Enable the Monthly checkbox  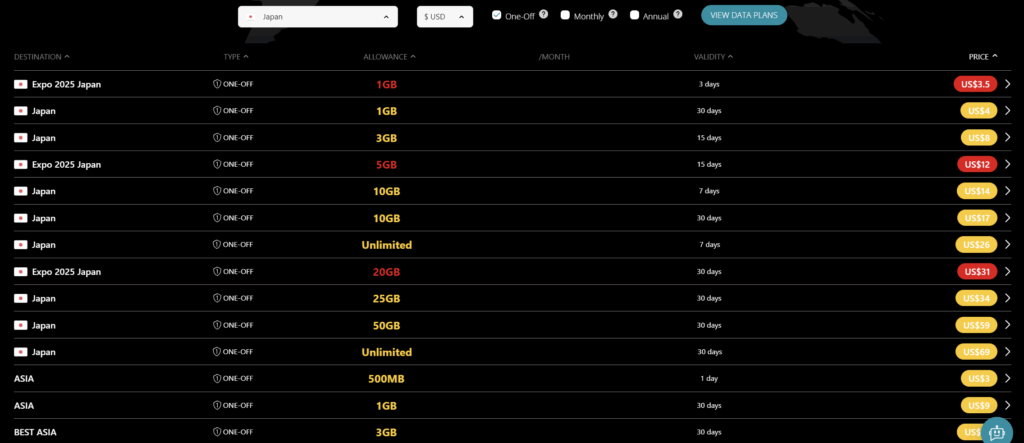565,15
